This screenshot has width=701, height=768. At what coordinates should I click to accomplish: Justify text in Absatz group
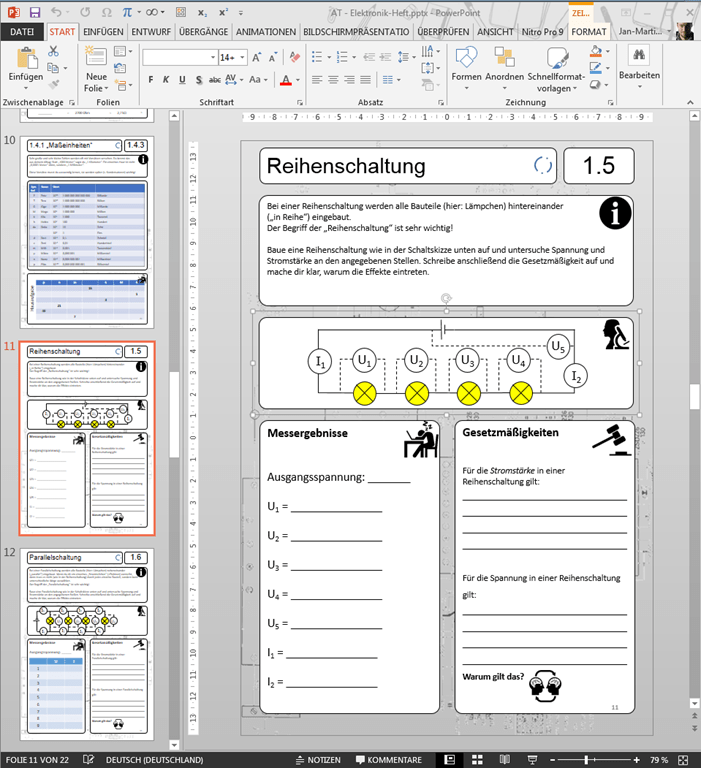[x=365, y=80]
